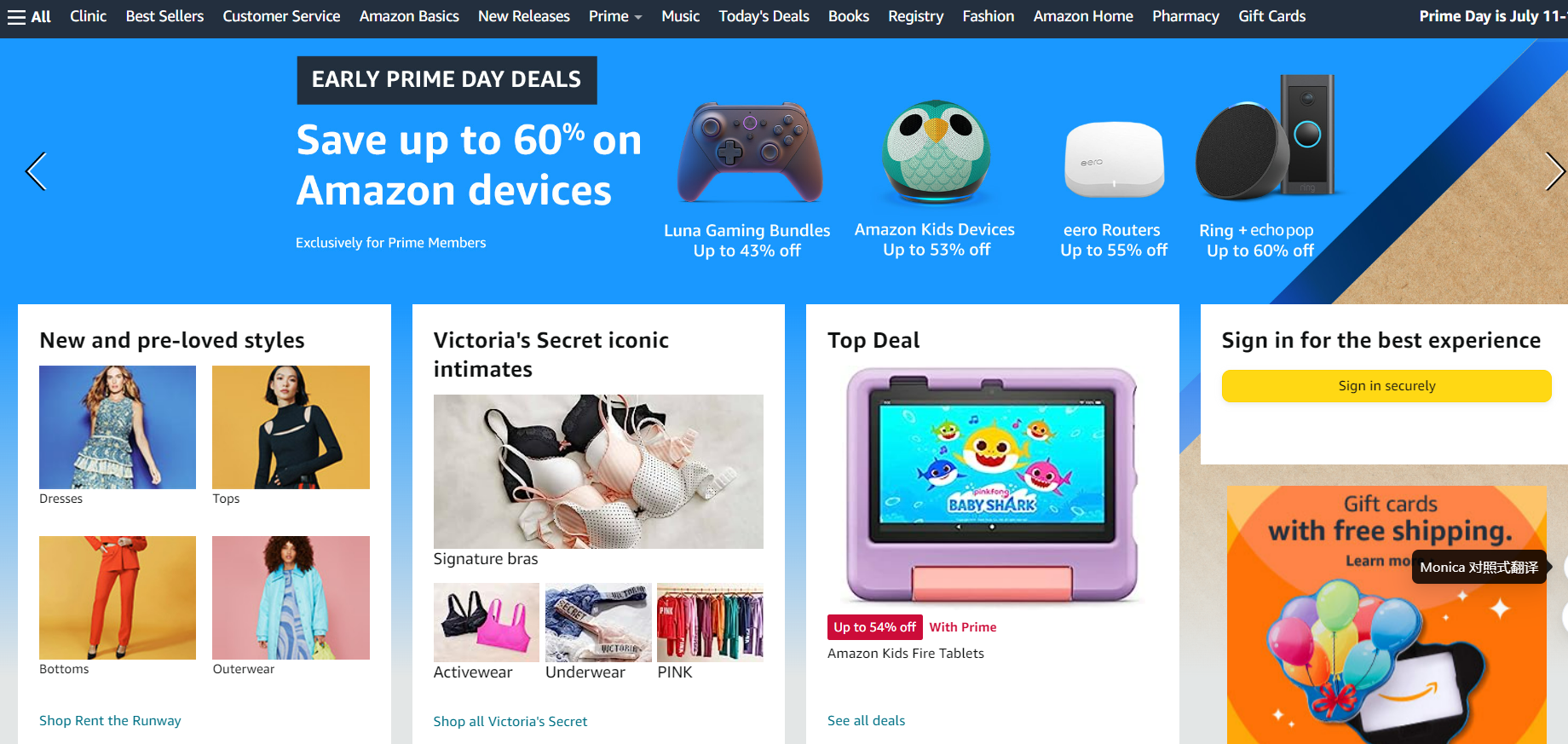Choose the Ring doorbell and Echo Pop image
Screen dimensions: 1568x744
1265,137
